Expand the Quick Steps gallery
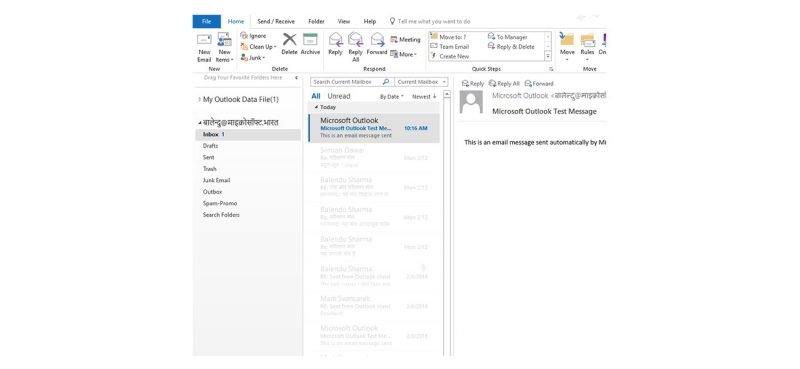The width and height of the screenshot is (800, 369). [548, 56]
